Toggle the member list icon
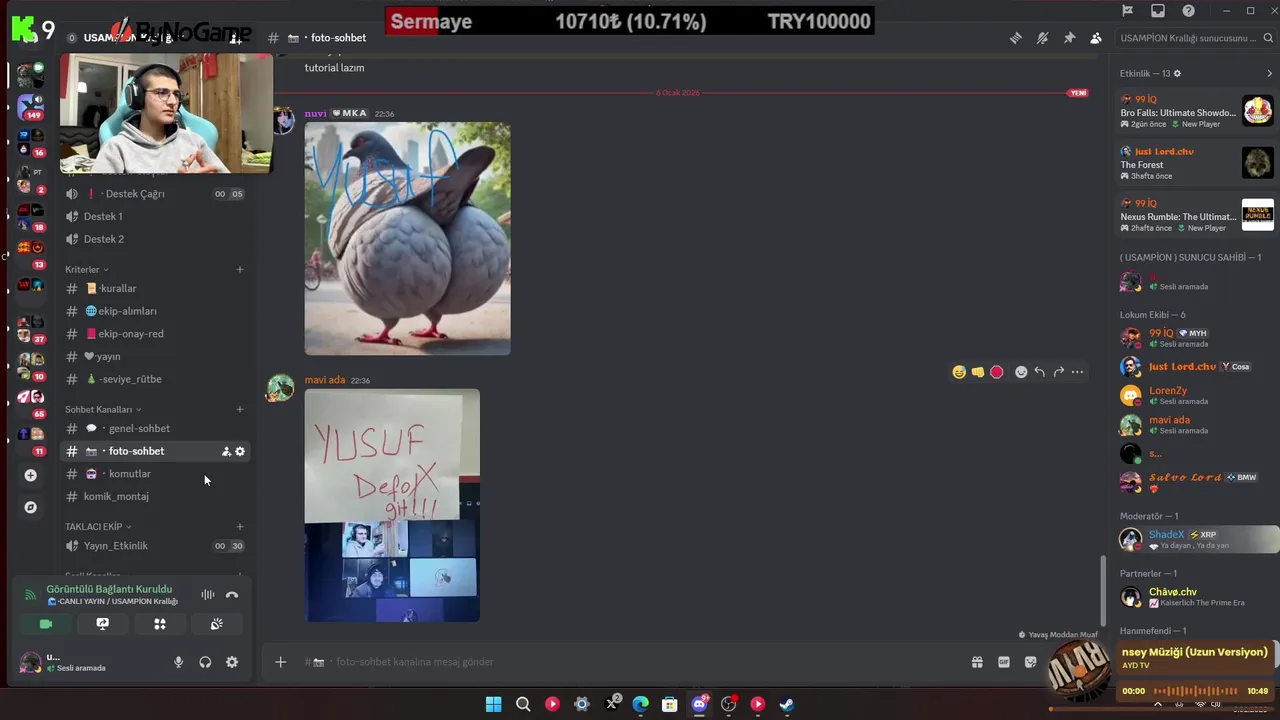This screenshot has height=720, width=1280. [x=1096, y=38]
